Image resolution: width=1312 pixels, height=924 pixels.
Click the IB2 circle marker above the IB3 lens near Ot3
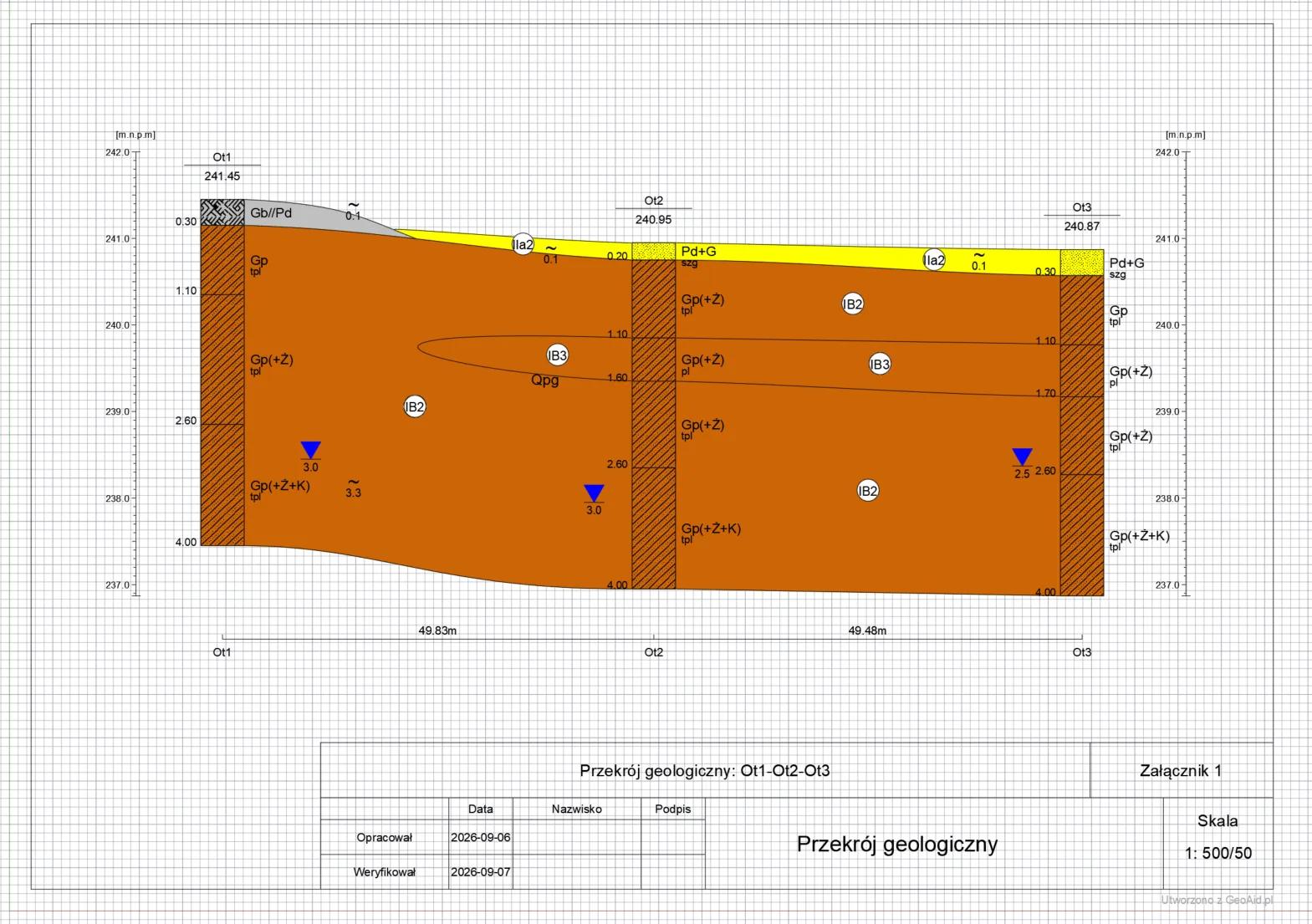852,304
